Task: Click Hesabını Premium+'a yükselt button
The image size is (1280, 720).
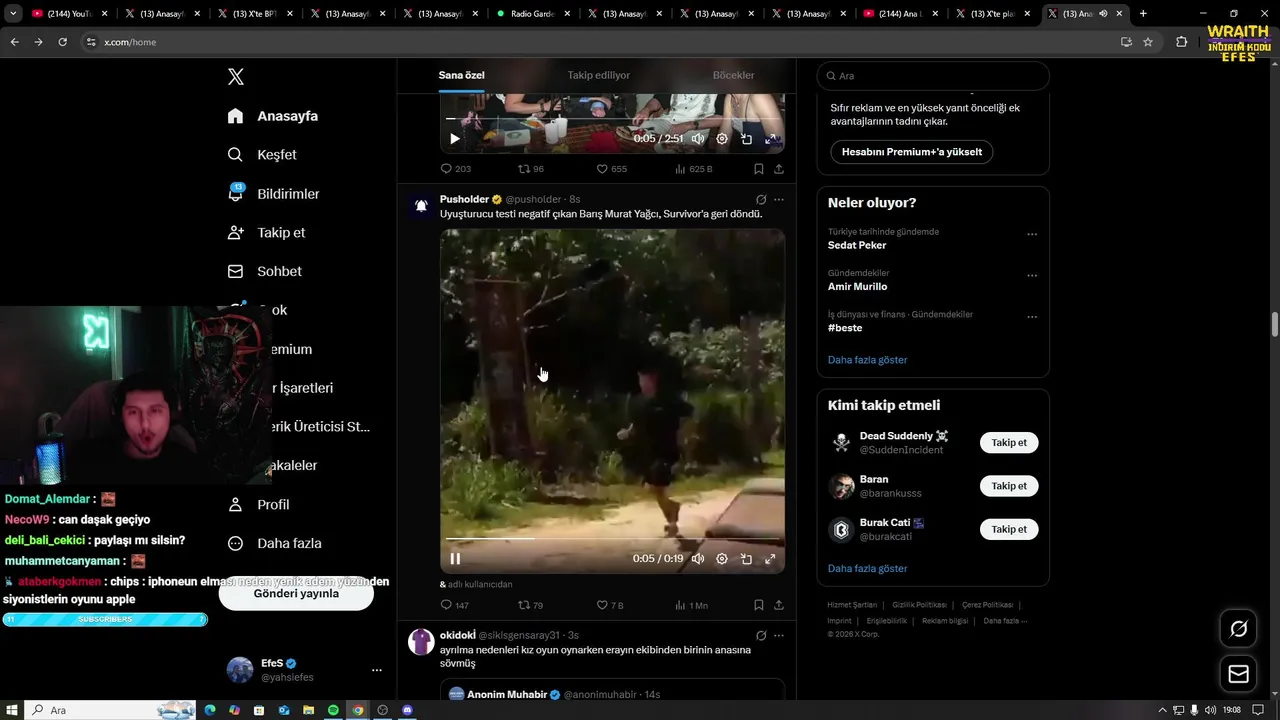Action: tap(911, 152)
